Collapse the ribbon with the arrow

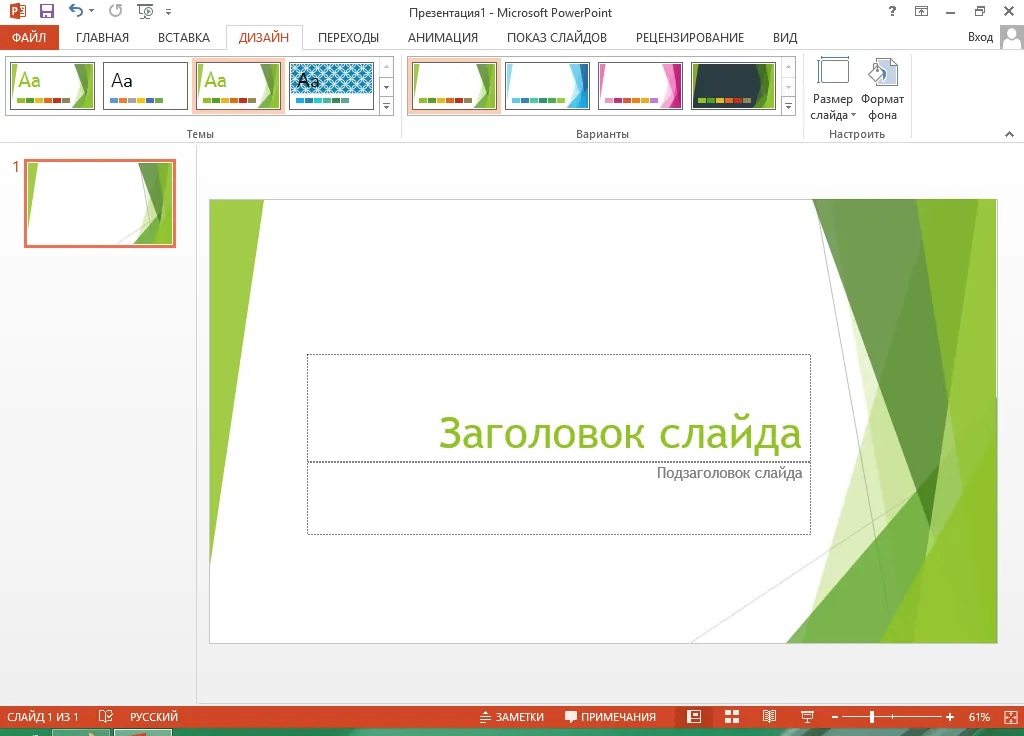click(1009, 134)
